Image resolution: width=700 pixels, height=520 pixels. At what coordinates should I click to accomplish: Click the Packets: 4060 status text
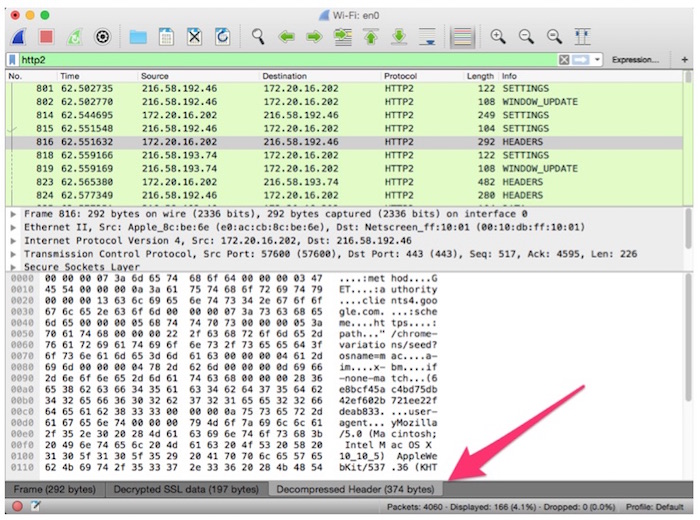point(416,507)
